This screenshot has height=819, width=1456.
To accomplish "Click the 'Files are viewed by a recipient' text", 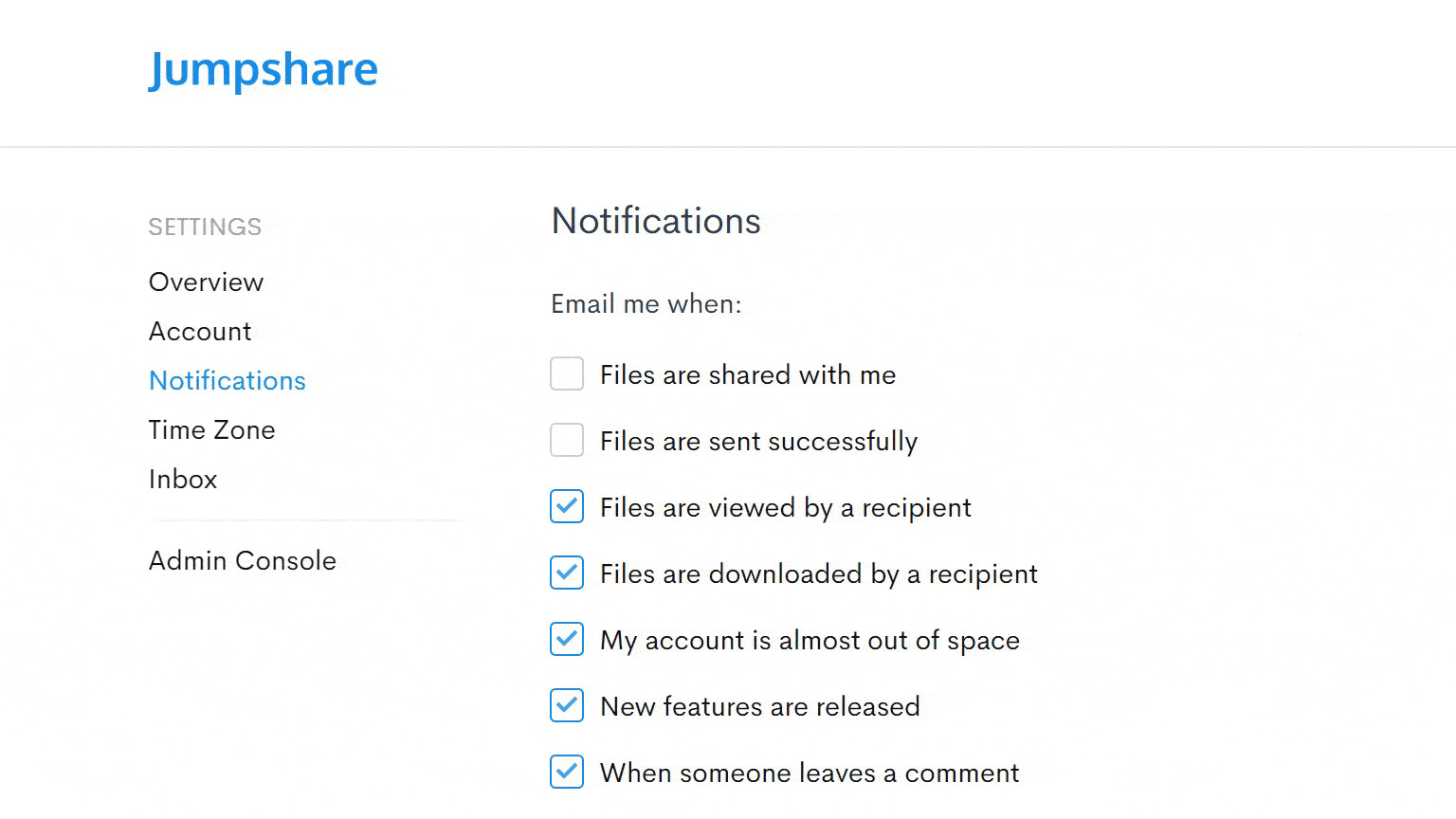I will coord(785,508).
